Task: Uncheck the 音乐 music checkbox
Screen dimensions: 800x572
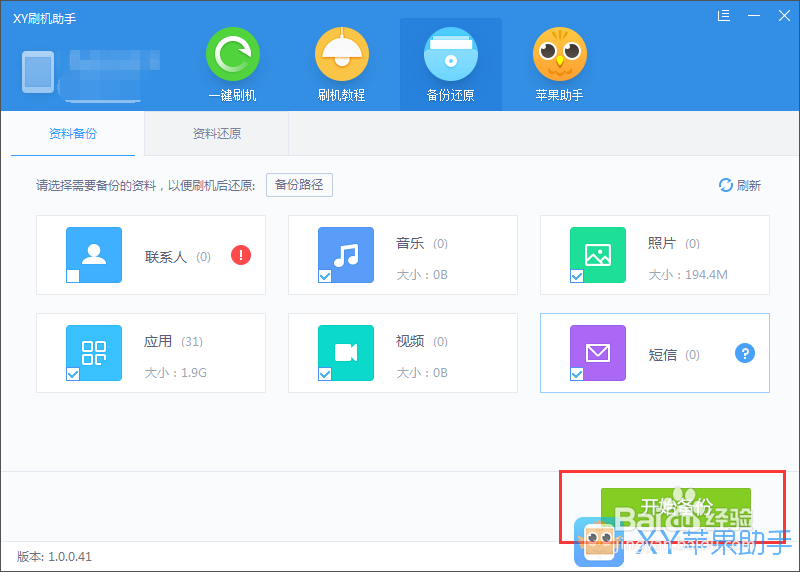Action: pyautogui.click(x=325, y=276)
